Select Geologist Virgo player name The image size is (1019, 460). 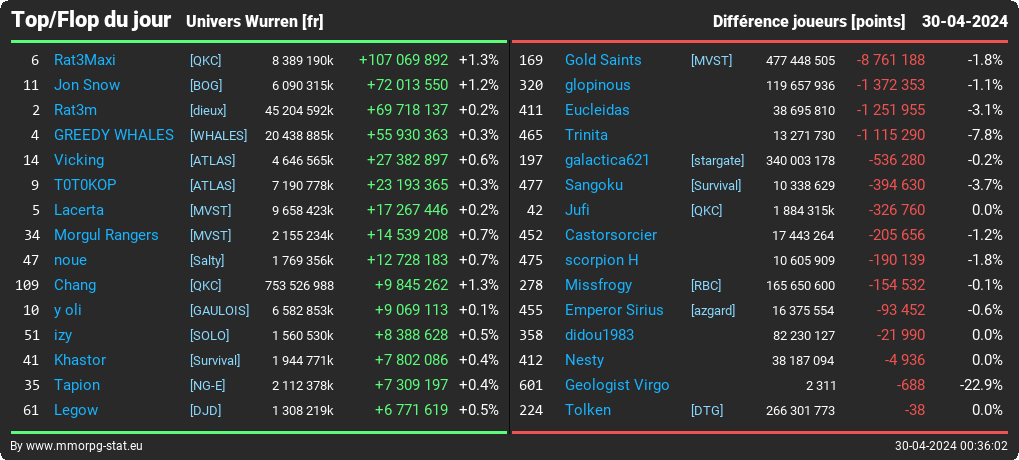(x=617, y=385)
